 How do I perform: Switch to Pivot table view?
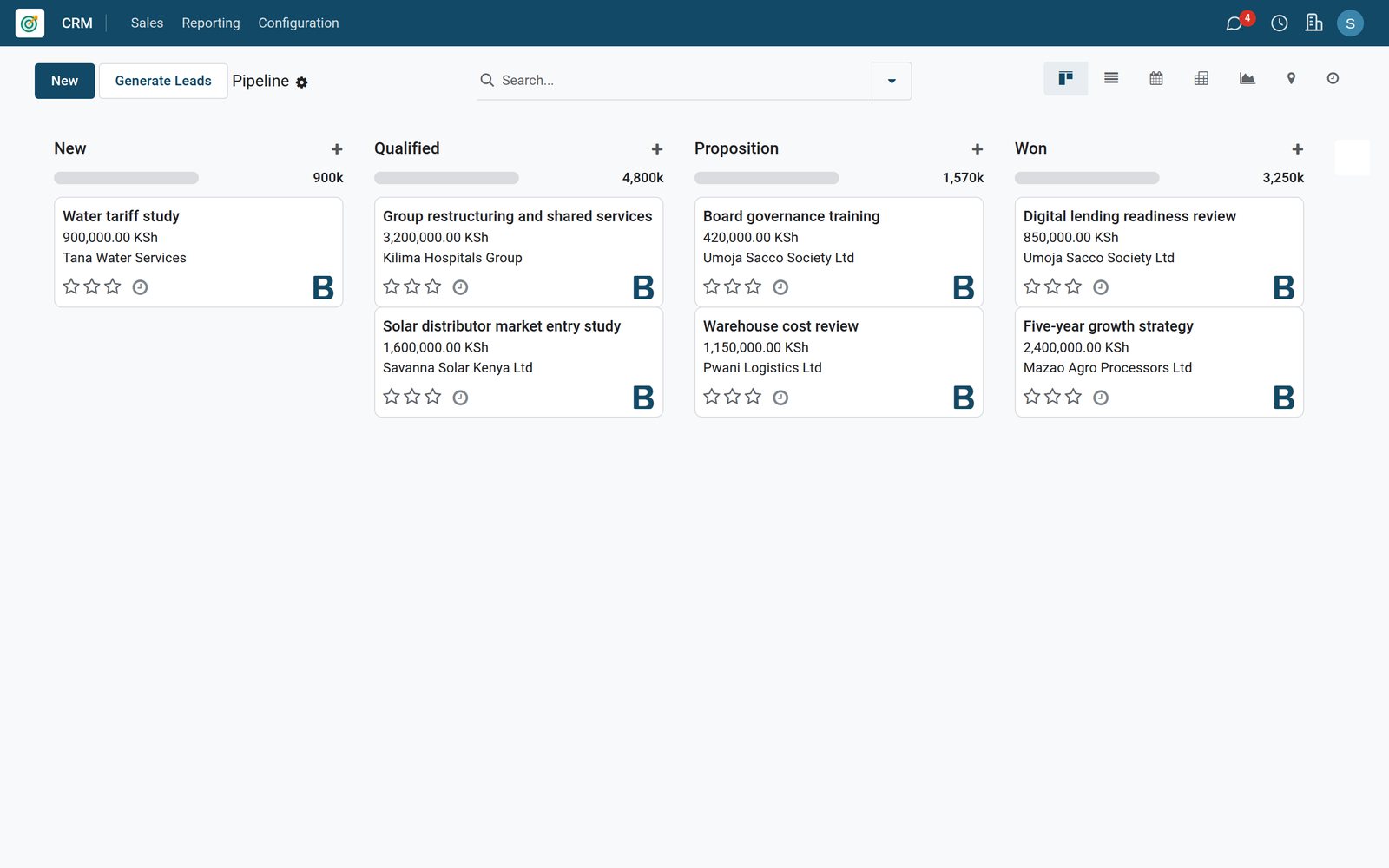[1201, 79]
